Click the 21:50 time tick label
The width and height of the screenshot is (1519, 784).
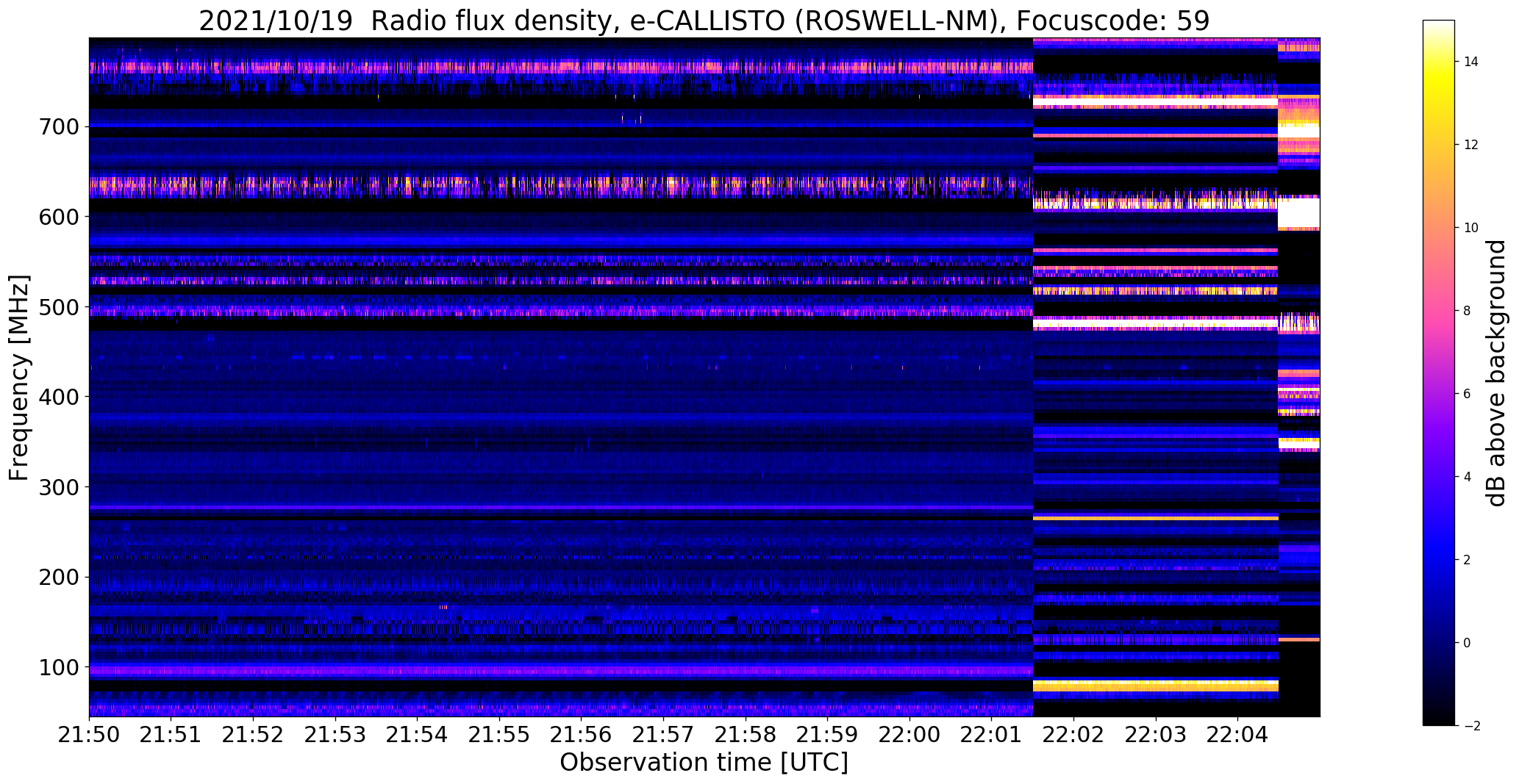89,734
